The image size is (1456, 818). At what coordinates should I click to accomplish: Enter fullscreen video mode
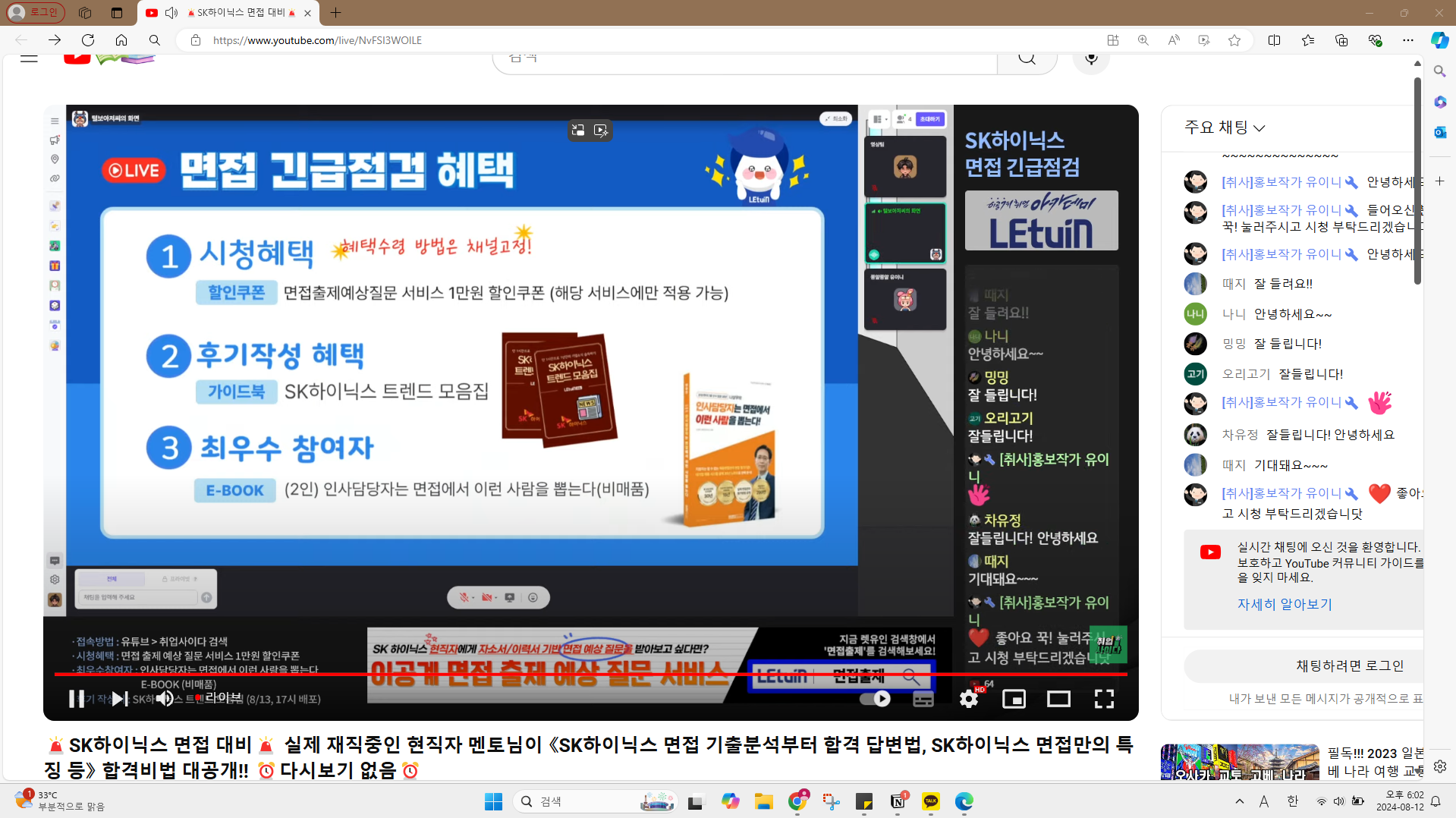(x=1104, y=698)
